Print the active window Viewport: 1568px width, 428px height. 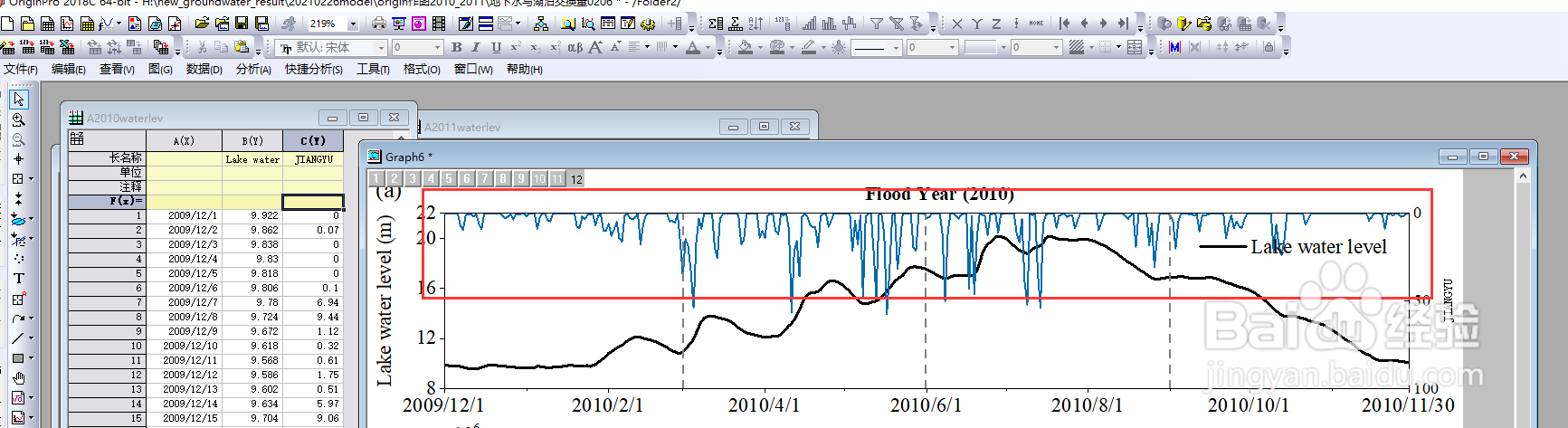[x=378, y=24]
